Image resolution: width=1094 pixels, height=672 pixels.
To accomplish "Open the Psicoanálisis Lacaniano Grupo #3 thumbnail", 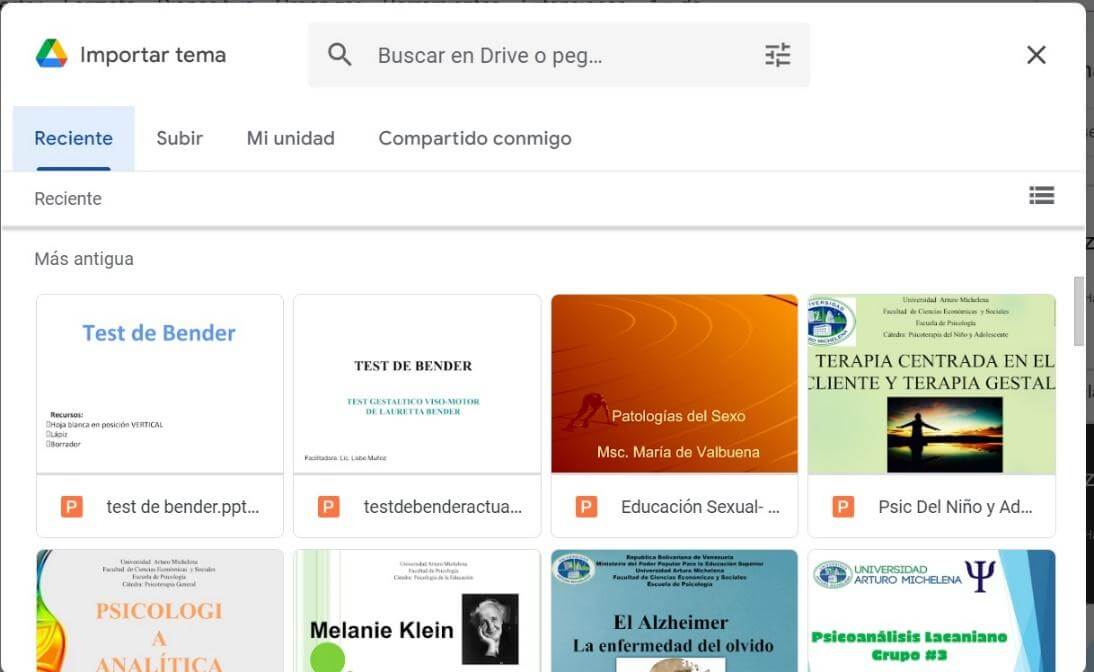I will [931, 610].
